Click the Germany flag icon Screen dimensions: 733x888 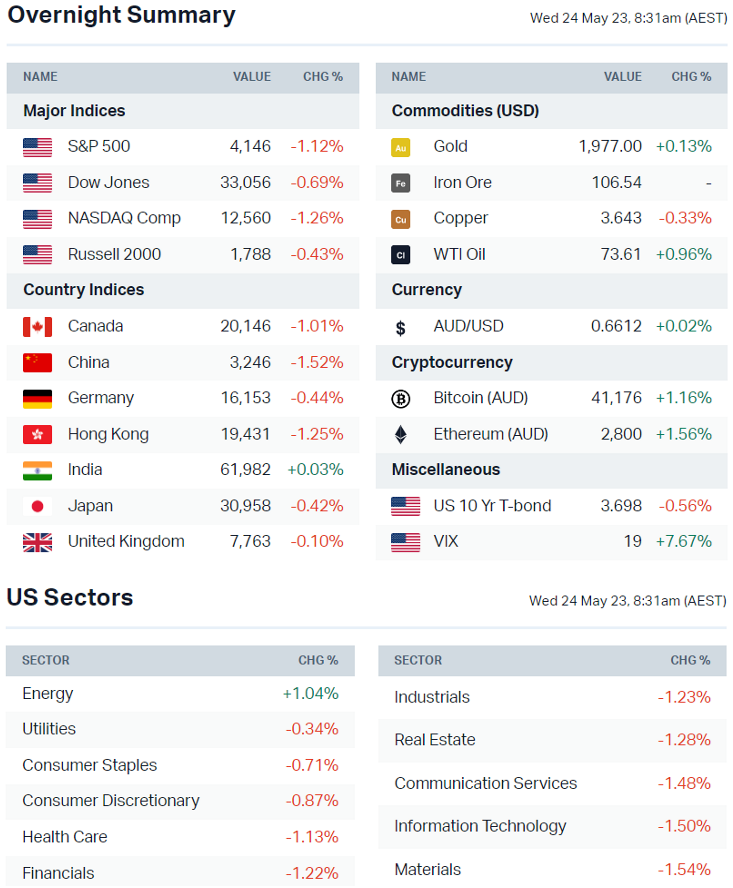(x=37, y=398)
